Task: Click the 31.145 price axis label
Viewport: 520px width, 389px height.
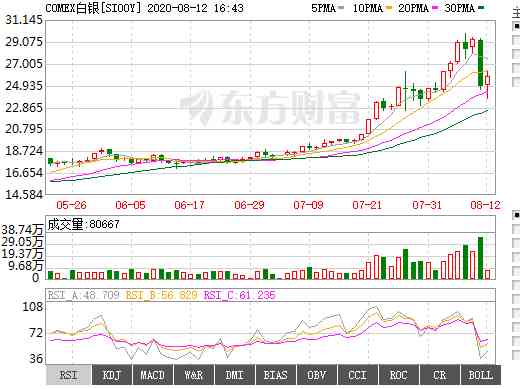Action: point(24,20)
